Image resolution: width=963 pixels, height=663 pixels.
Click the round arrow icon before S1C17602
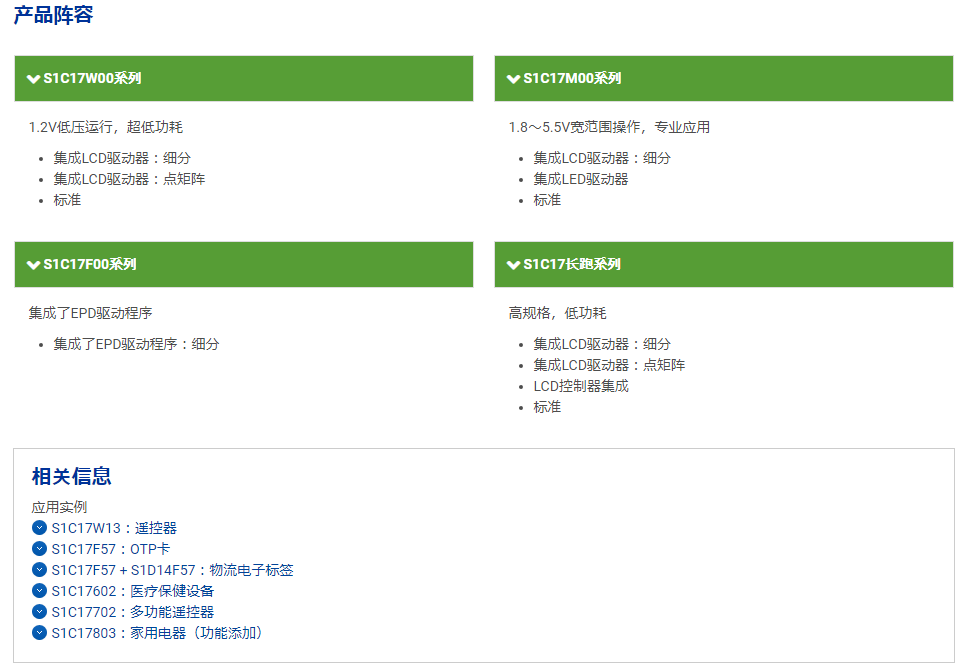pyautogui.click(x=39, y=590)
